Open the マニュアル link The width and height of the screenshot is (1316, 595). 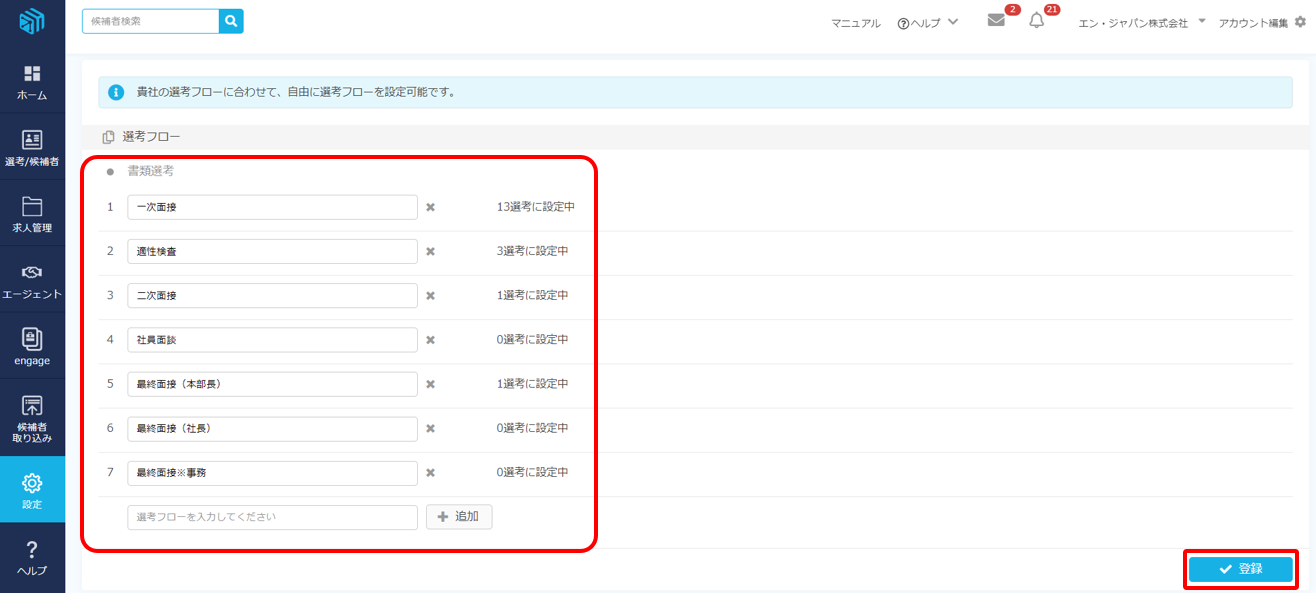[855, 23]
